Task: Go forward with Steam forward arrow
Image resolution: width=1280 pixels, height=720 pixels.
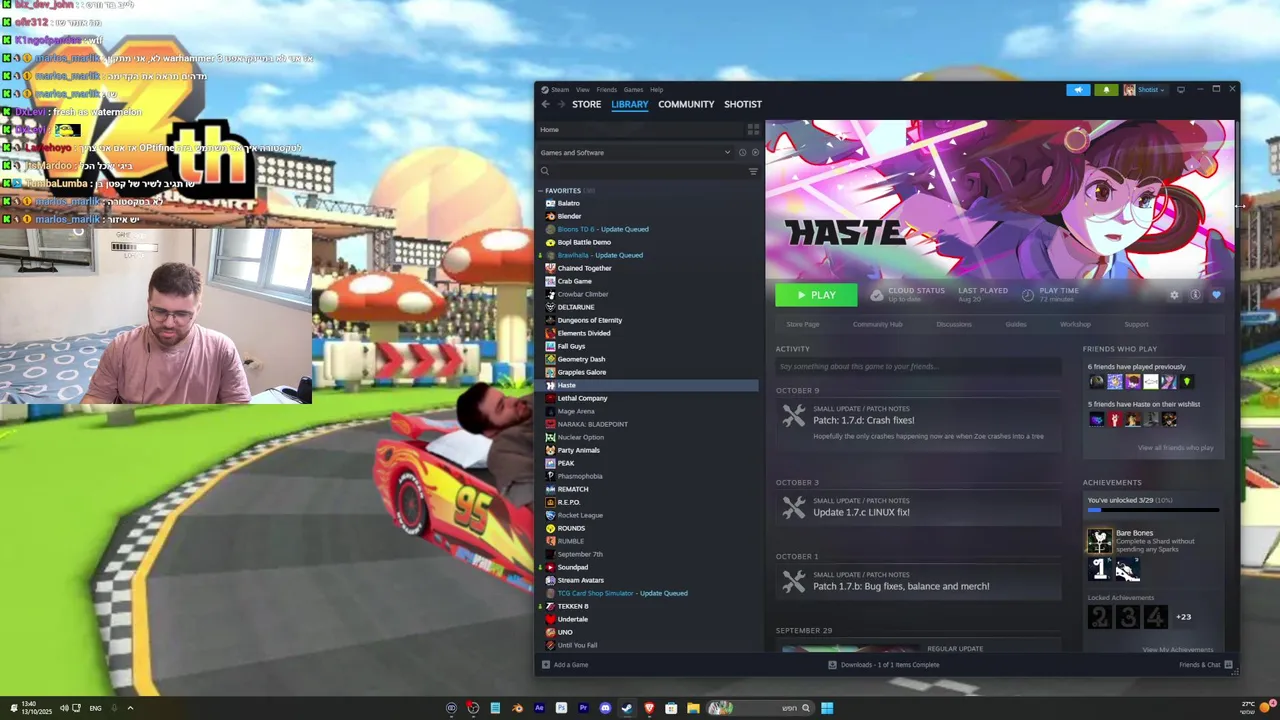Action: (x=561, y=104)
